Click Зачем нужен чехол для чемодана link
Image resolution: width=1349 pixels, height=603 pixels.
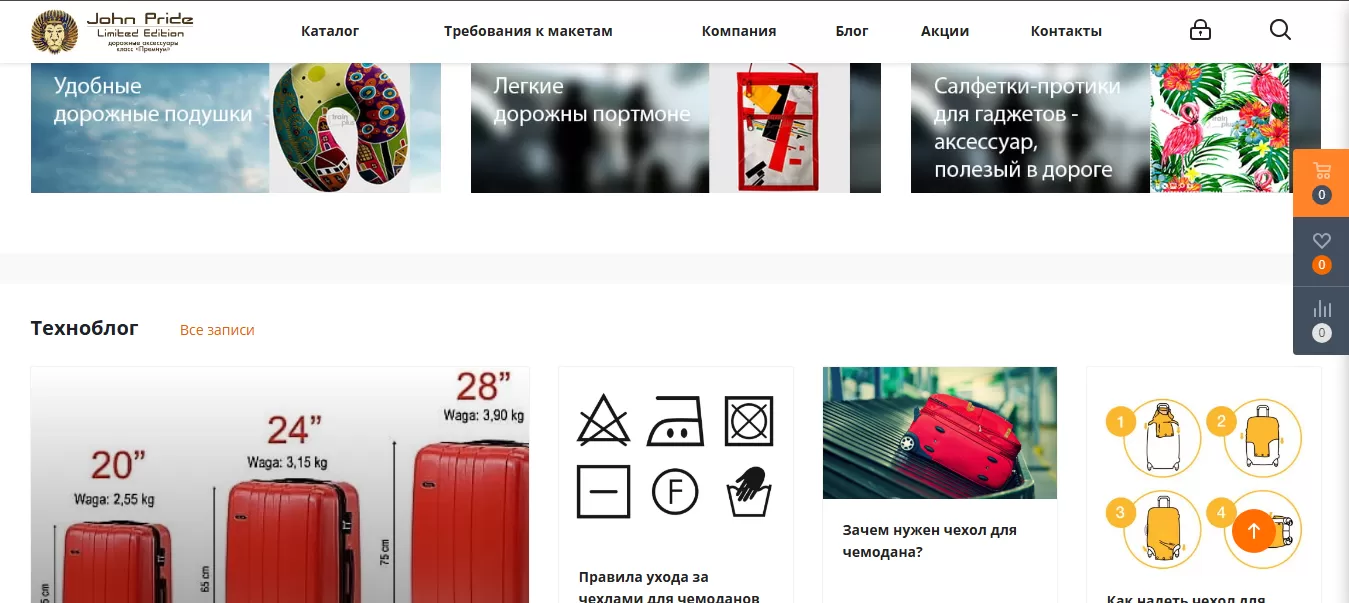[930, 541]
